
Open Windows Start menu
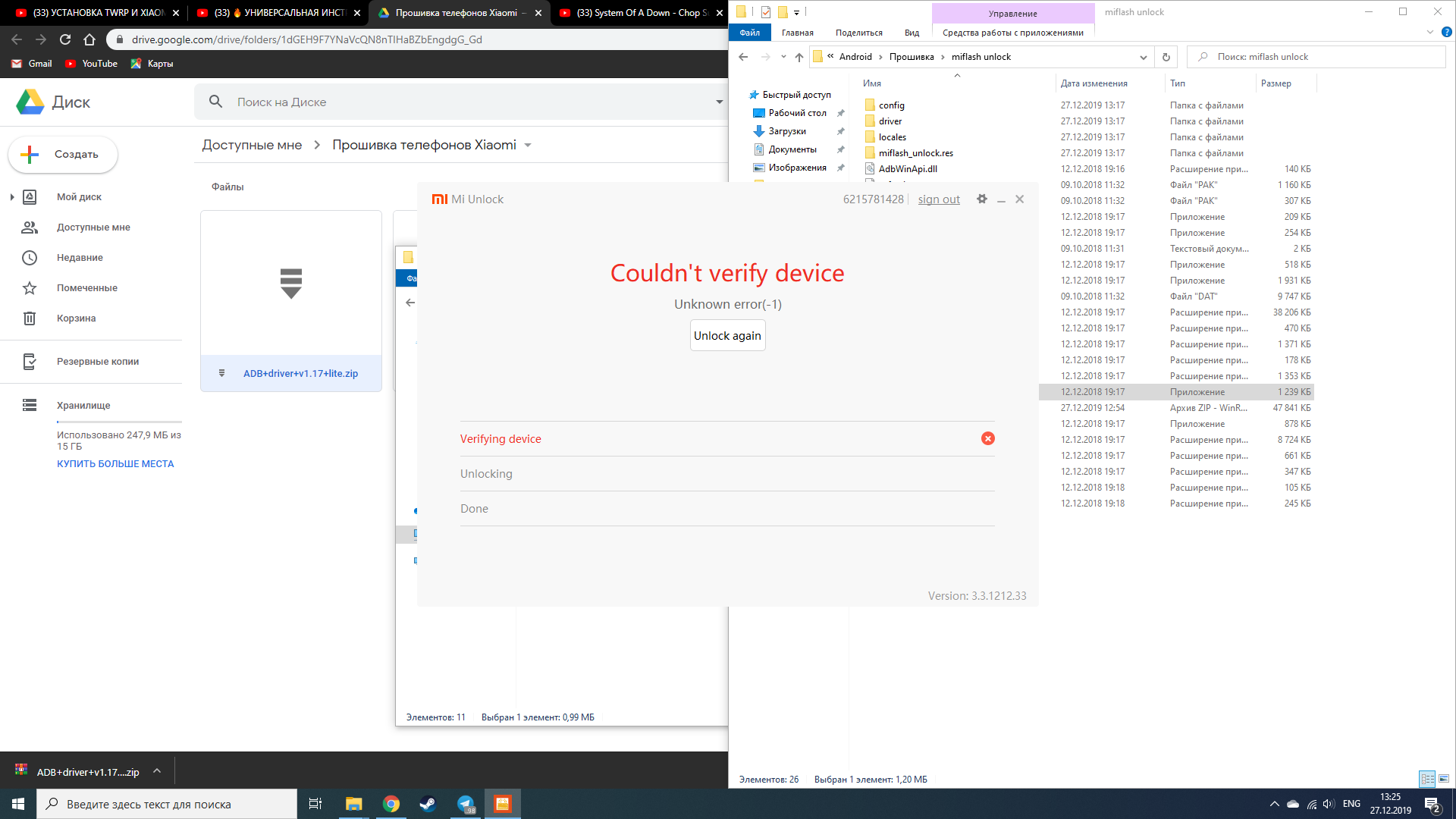click(x=18, y=804)
